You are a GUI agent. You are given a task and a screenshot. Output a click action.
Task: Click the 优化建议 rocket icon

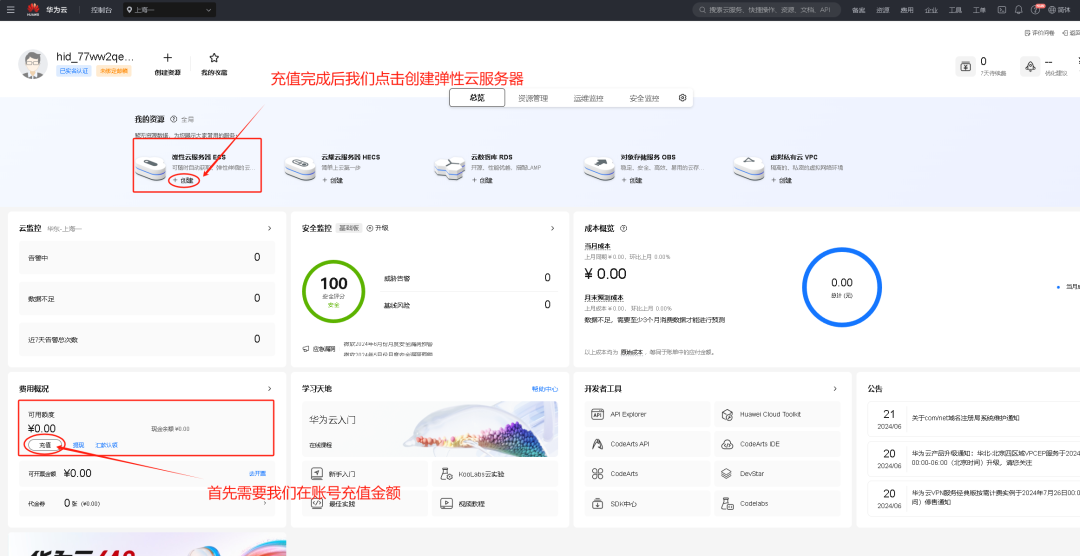point(1030,67)
